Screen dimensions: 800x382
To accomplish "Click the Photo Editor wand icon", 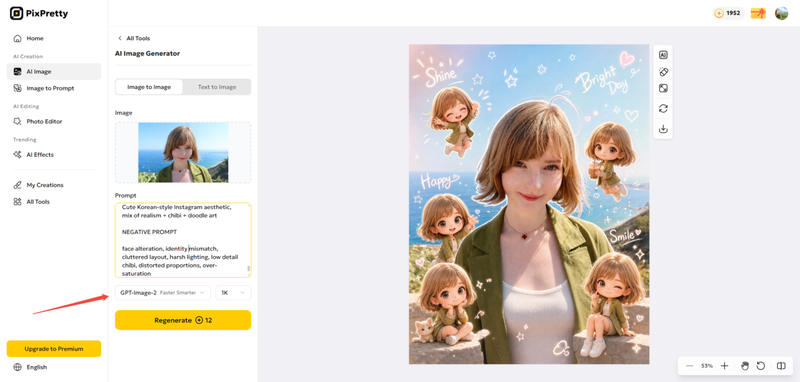I will (x=17, y=121).
